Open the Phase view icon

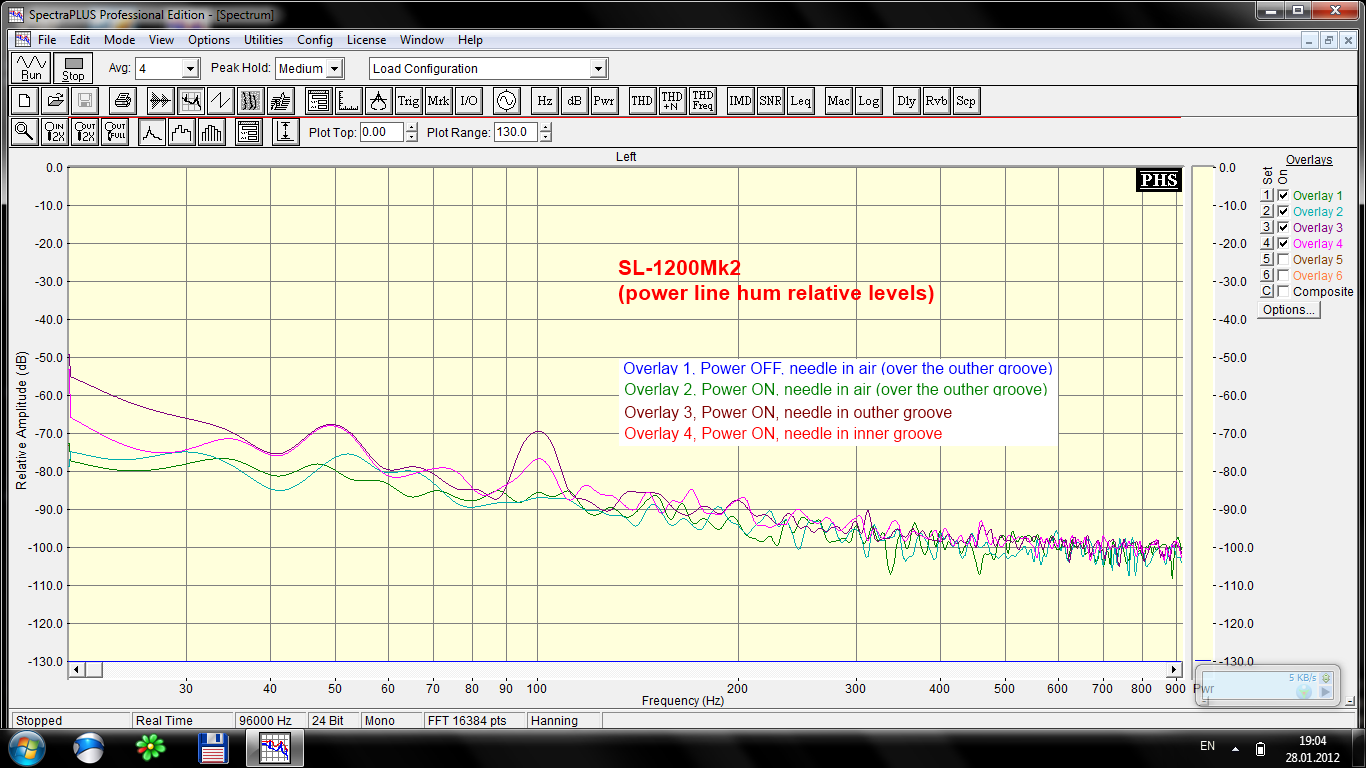[x=220, y=100]
